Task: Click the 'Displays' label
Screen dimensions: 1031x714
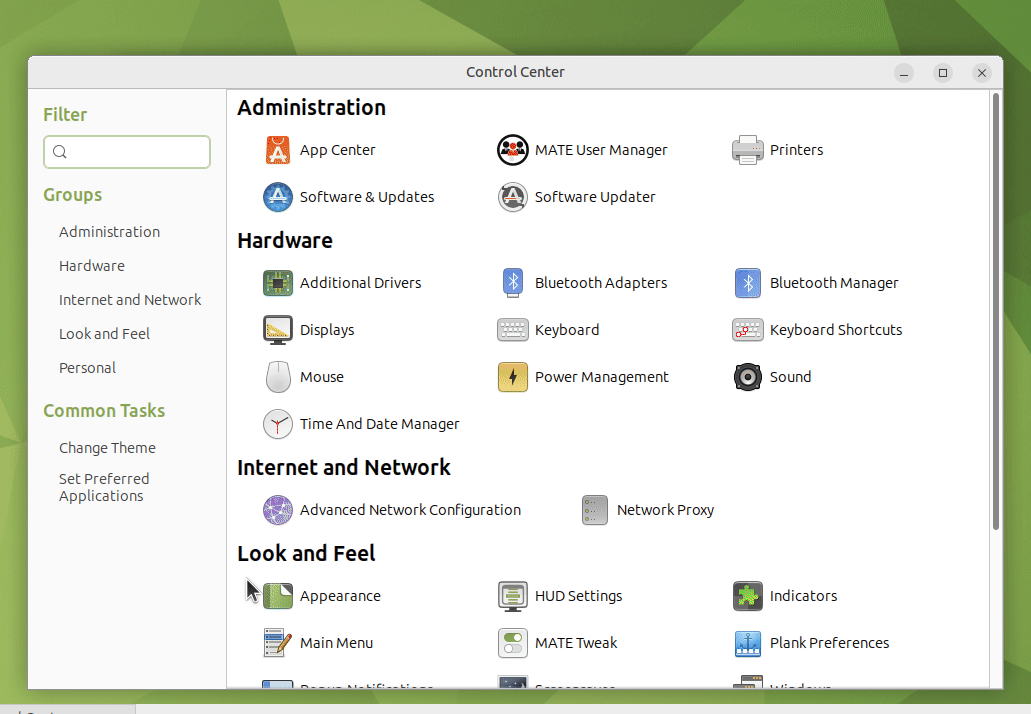Action: coord(327,330)
